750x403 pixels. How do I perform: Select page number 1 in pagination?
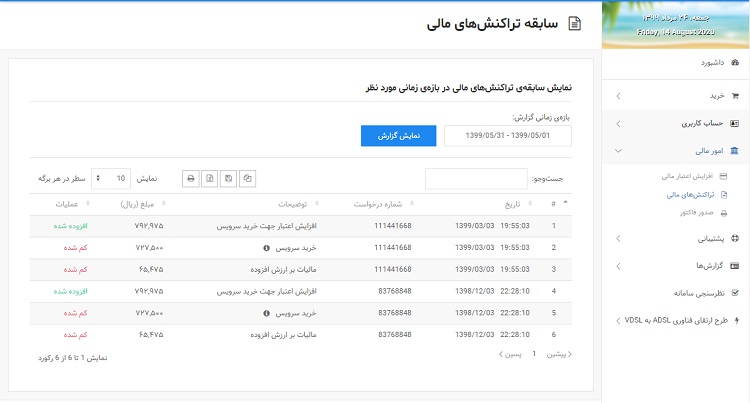(x=534, y=354)
